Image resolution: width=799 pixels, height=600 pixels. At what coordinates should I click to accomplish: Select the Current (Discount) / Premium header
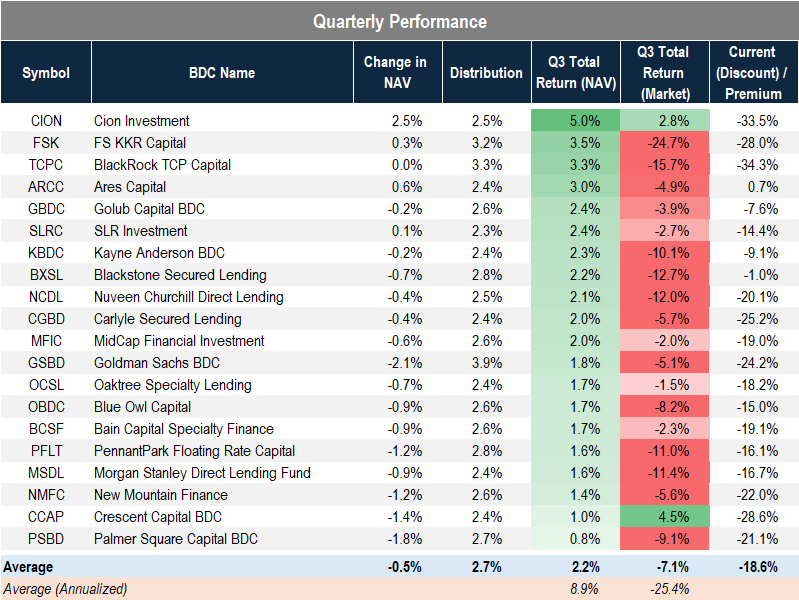[x=752, y=72]
